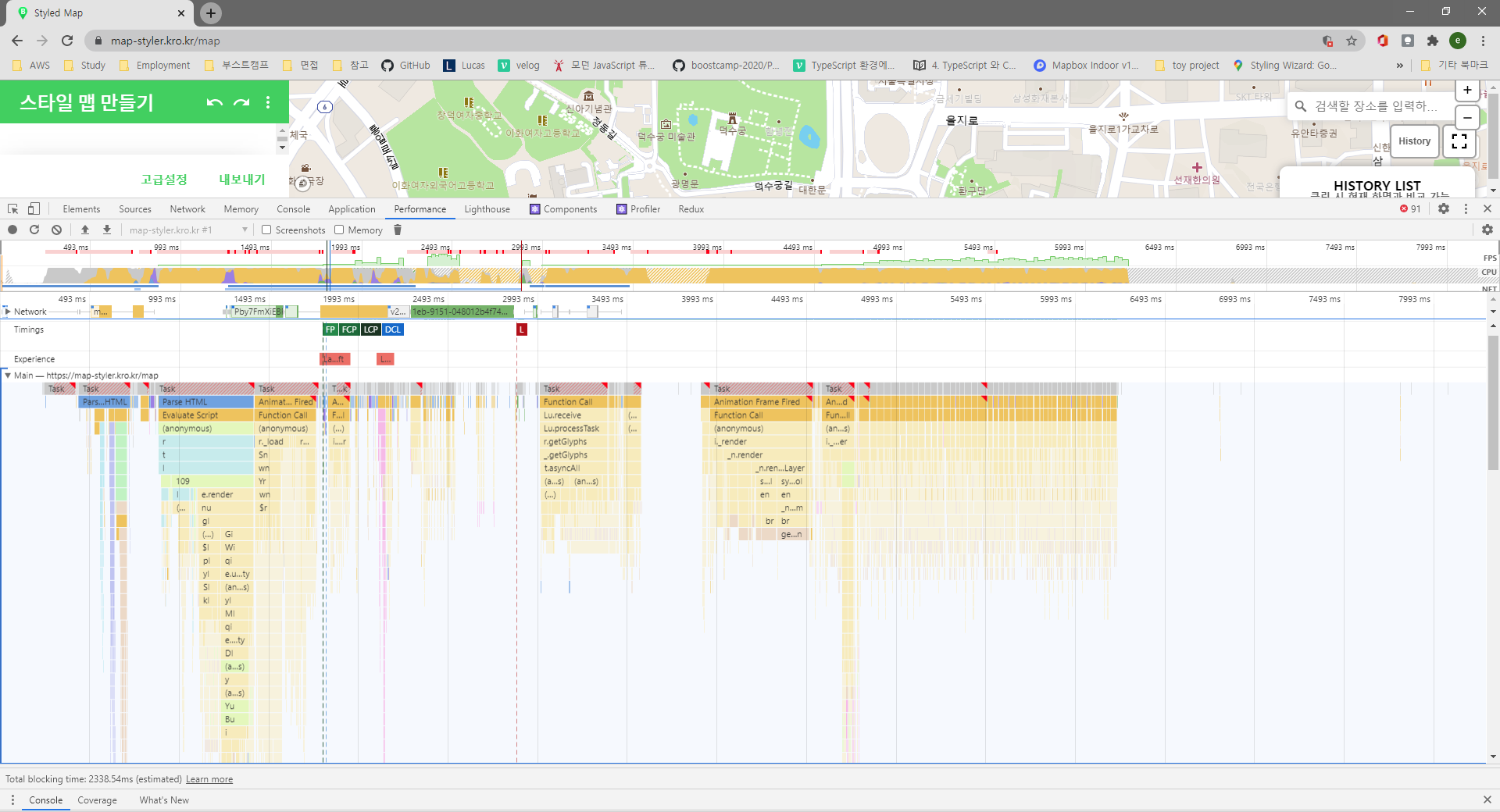Viewport: 1500px width, 812px height.
Task: Zoom out on the map
Action: pos(1467,118)
